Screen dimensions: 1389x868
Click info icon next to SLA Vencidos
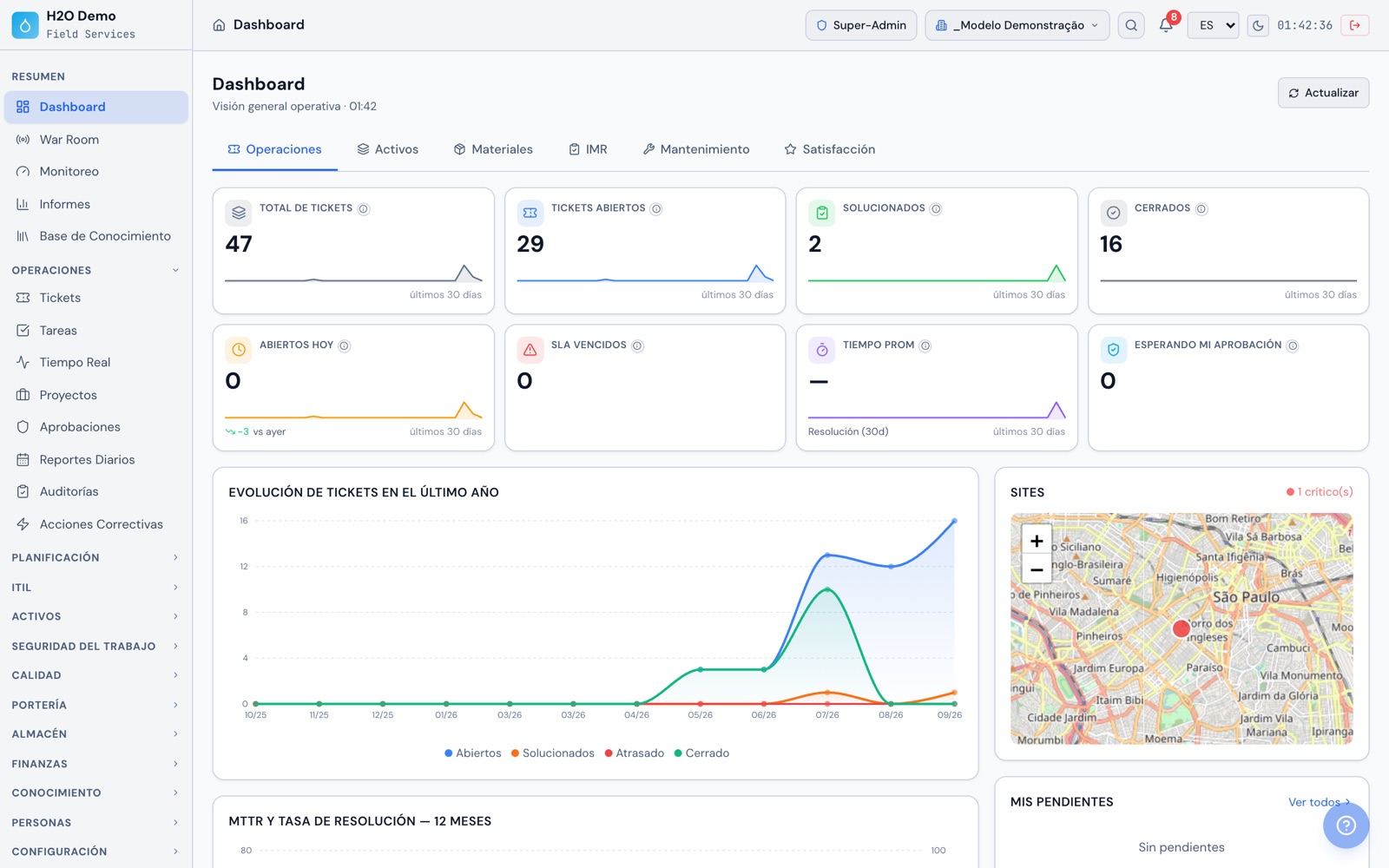(637, 346)
